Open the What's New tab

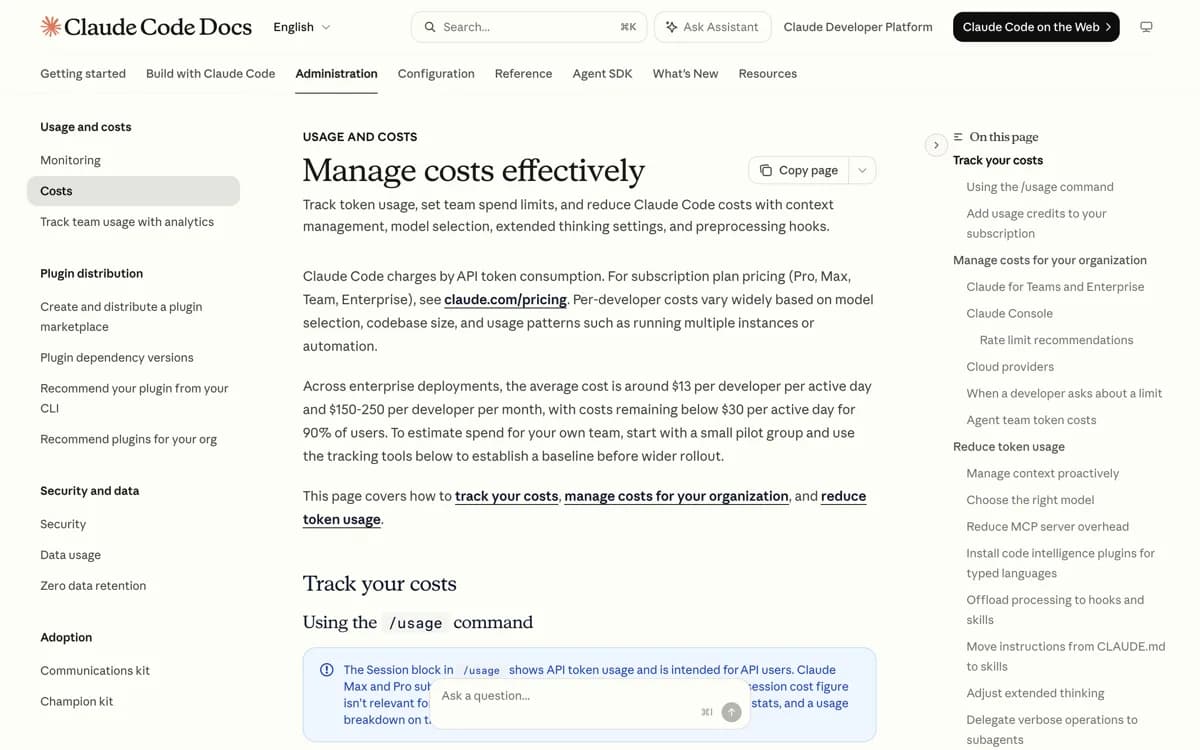click(685, 73)
